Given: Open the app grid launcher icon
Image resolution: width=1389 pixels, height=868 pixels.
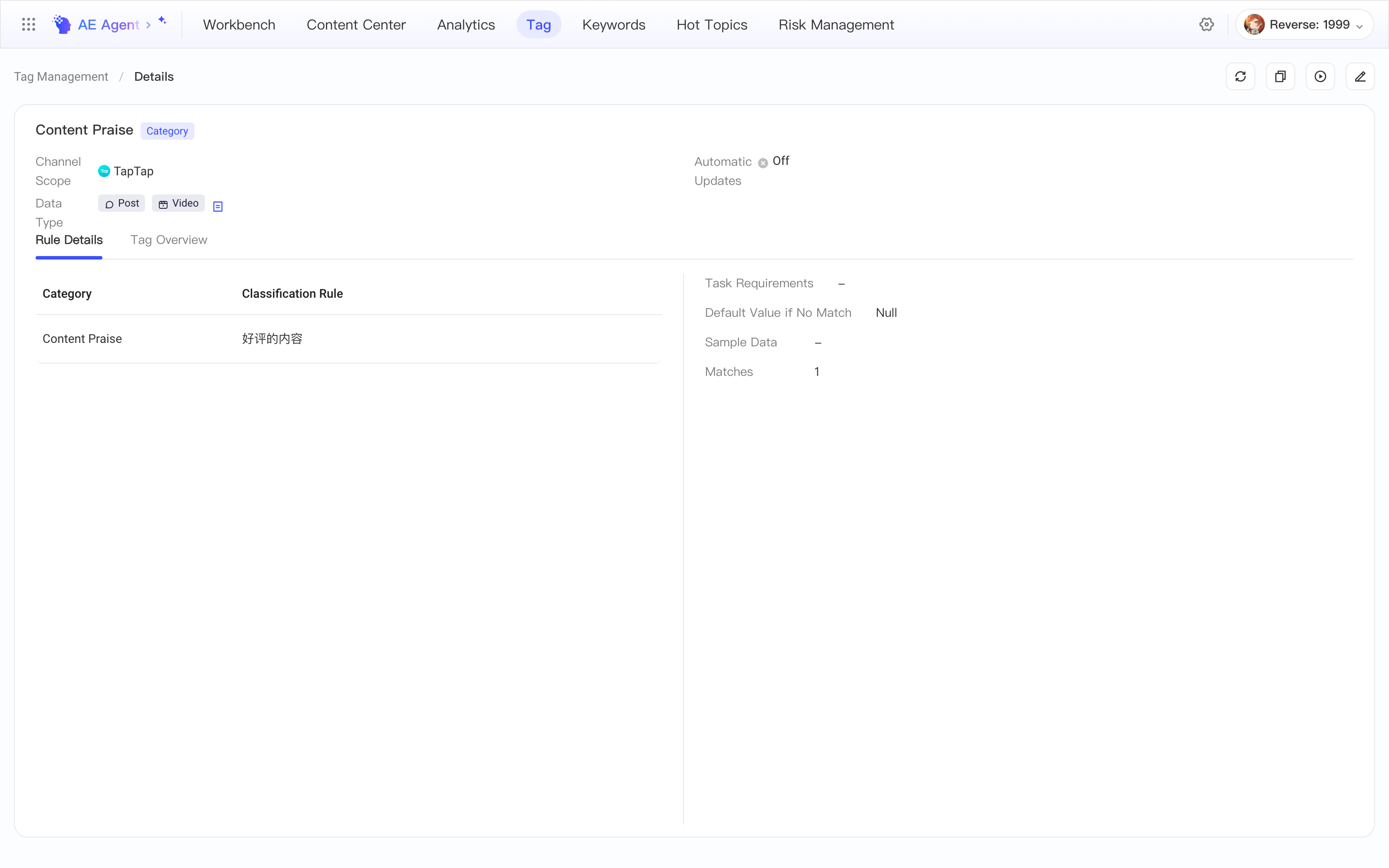Looking at the screenshot, I should (x=29, y=24).
